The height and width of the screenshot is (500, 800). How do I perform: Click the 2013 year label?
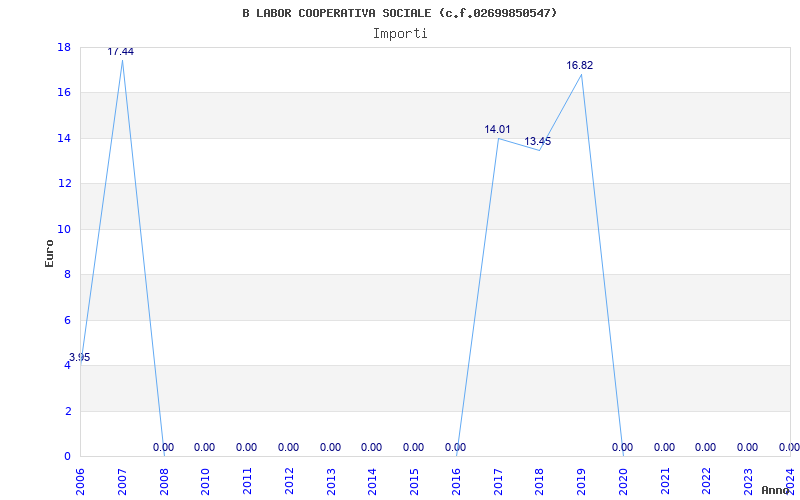click(x=331, y=482)
